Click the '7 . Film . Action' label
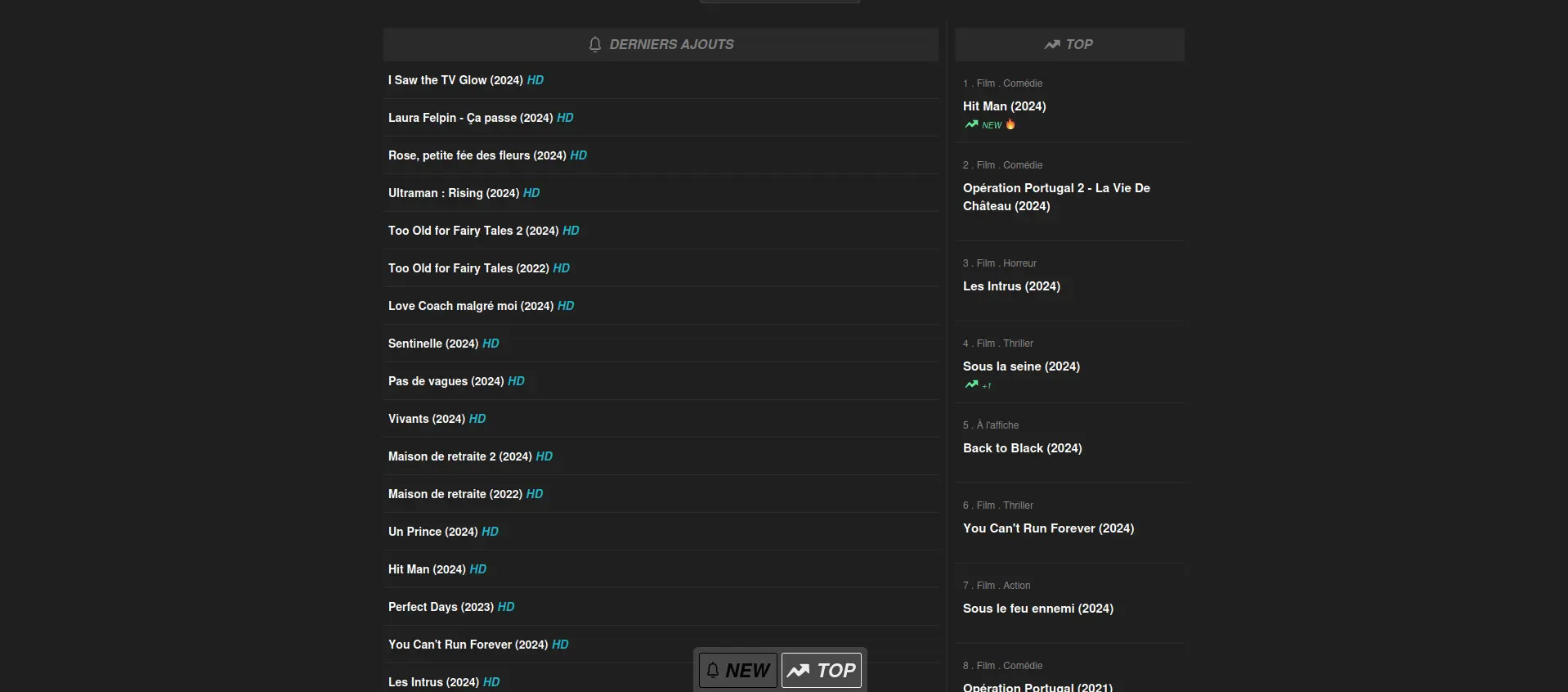The width and height of the screenshot is (1568, 692). pyautogui.click(x=997, y=586)
